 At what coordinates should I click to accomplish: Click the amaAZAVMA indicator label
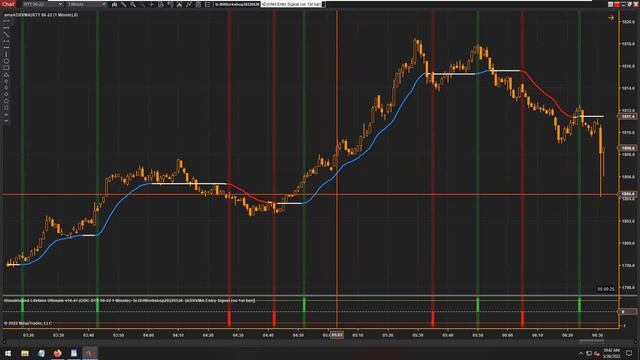pyautogui.click(x=41, y=15)
